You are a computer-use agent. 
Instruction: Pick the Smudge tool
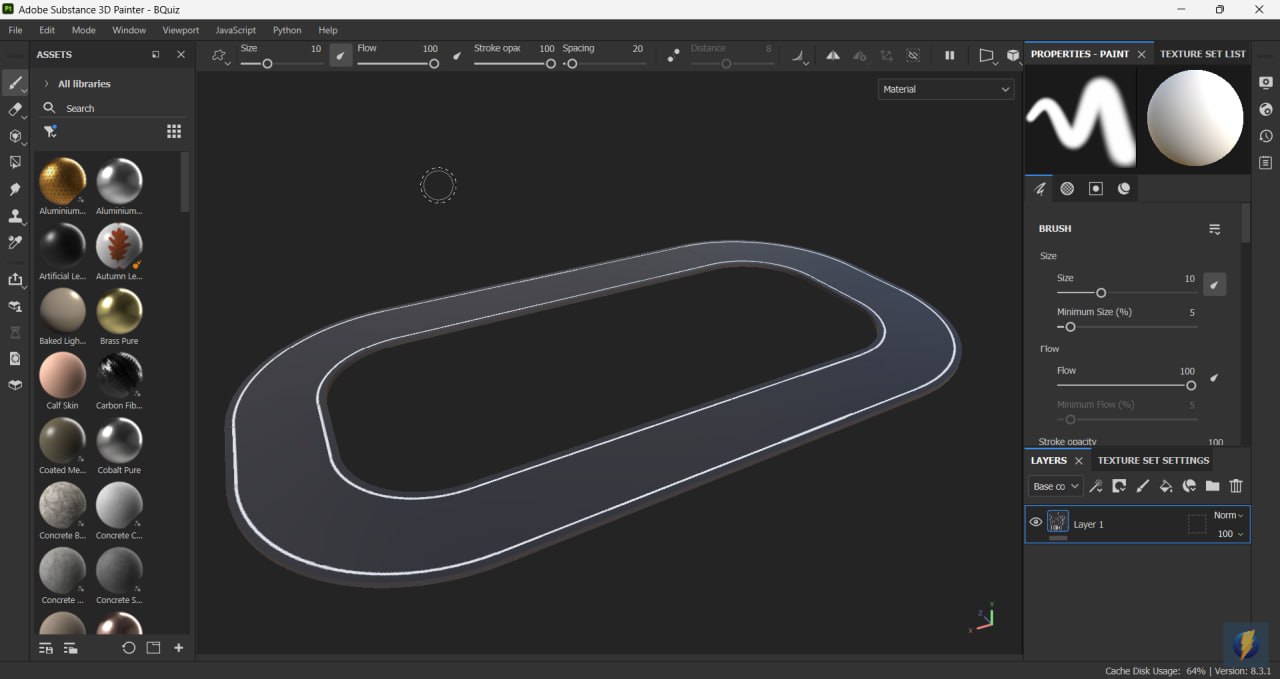pyautogui.click(x=15, y=189)
